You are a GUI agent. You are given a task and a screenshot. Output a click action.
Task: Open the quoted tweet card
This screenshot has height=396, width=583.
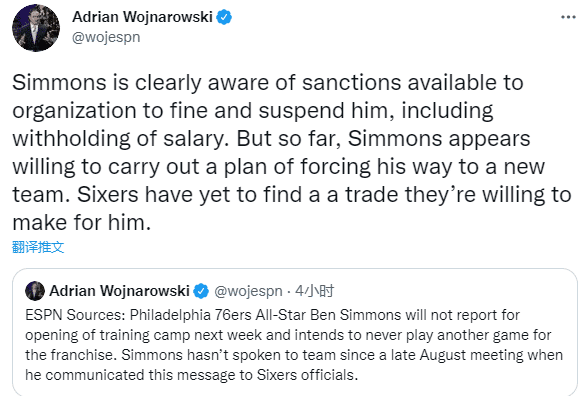(295, 332)
